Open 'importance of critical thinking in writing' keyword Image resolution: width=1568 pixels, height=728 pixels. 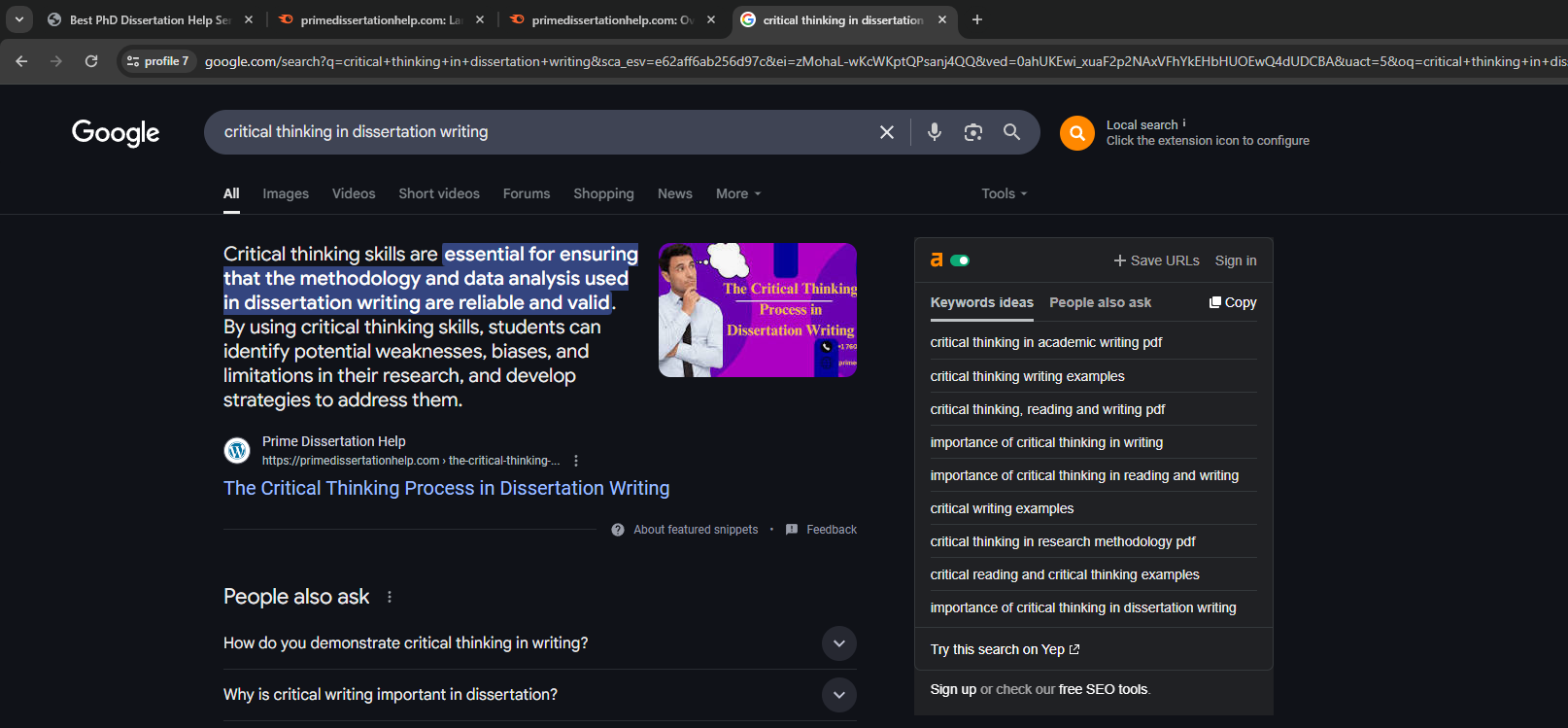pos(1046,442)
